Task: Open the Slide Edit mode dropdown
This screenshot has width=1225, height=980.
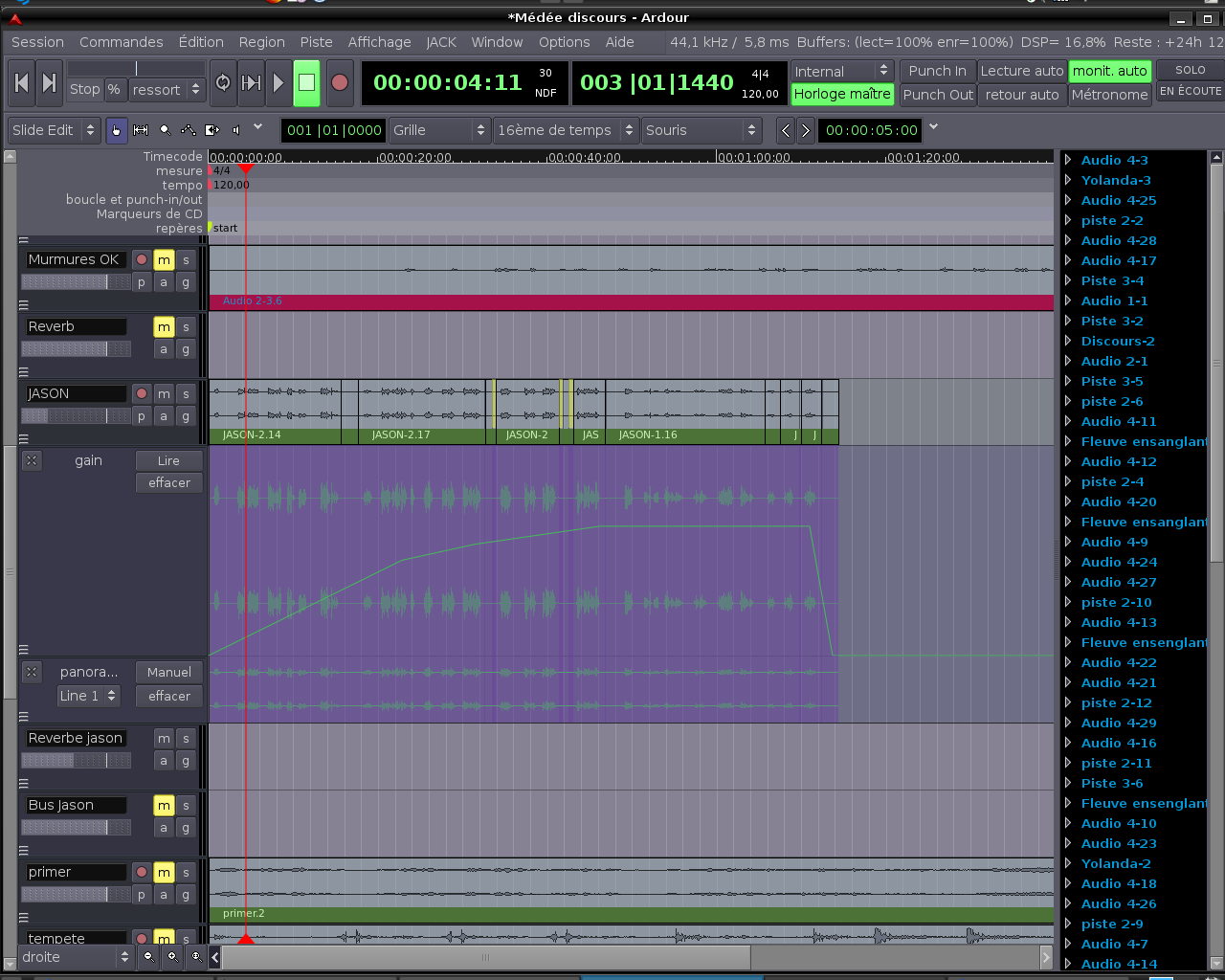Action: coord(54,130)
